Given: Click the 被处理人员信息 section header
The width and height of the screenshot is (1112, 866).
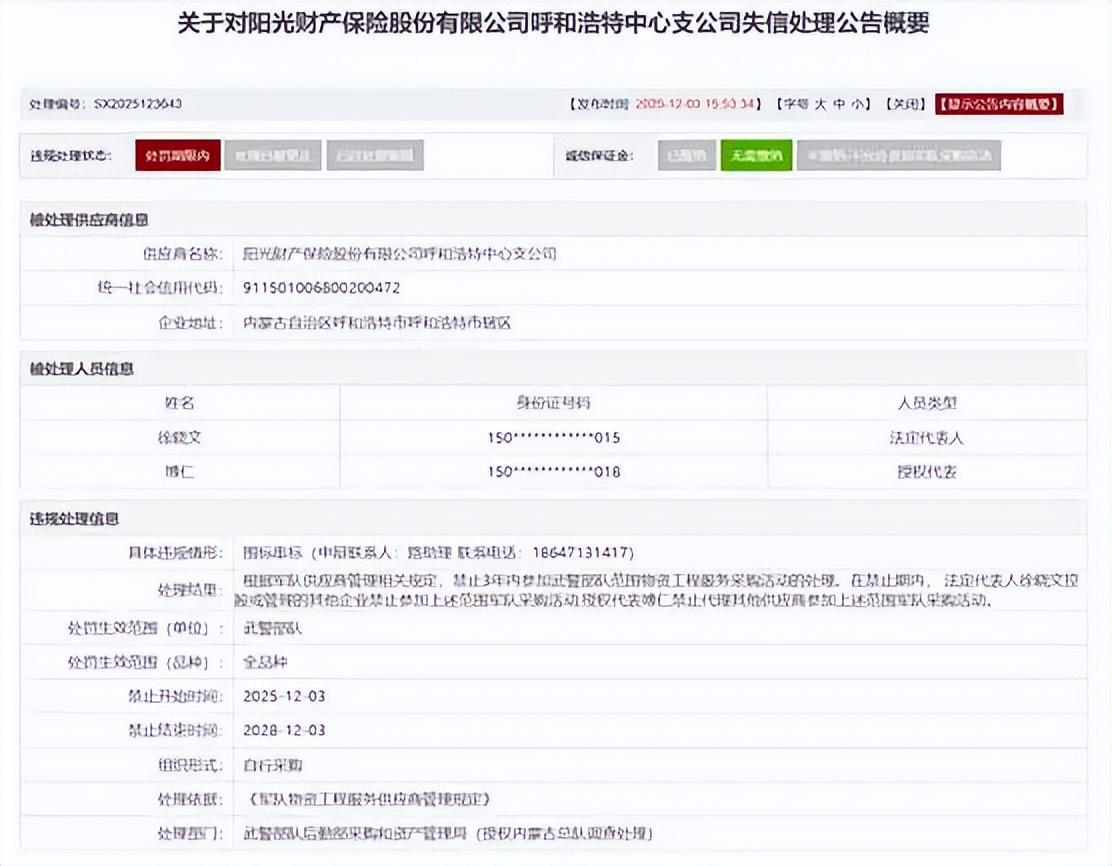Looking at the screenshot, I should (82, 369).
